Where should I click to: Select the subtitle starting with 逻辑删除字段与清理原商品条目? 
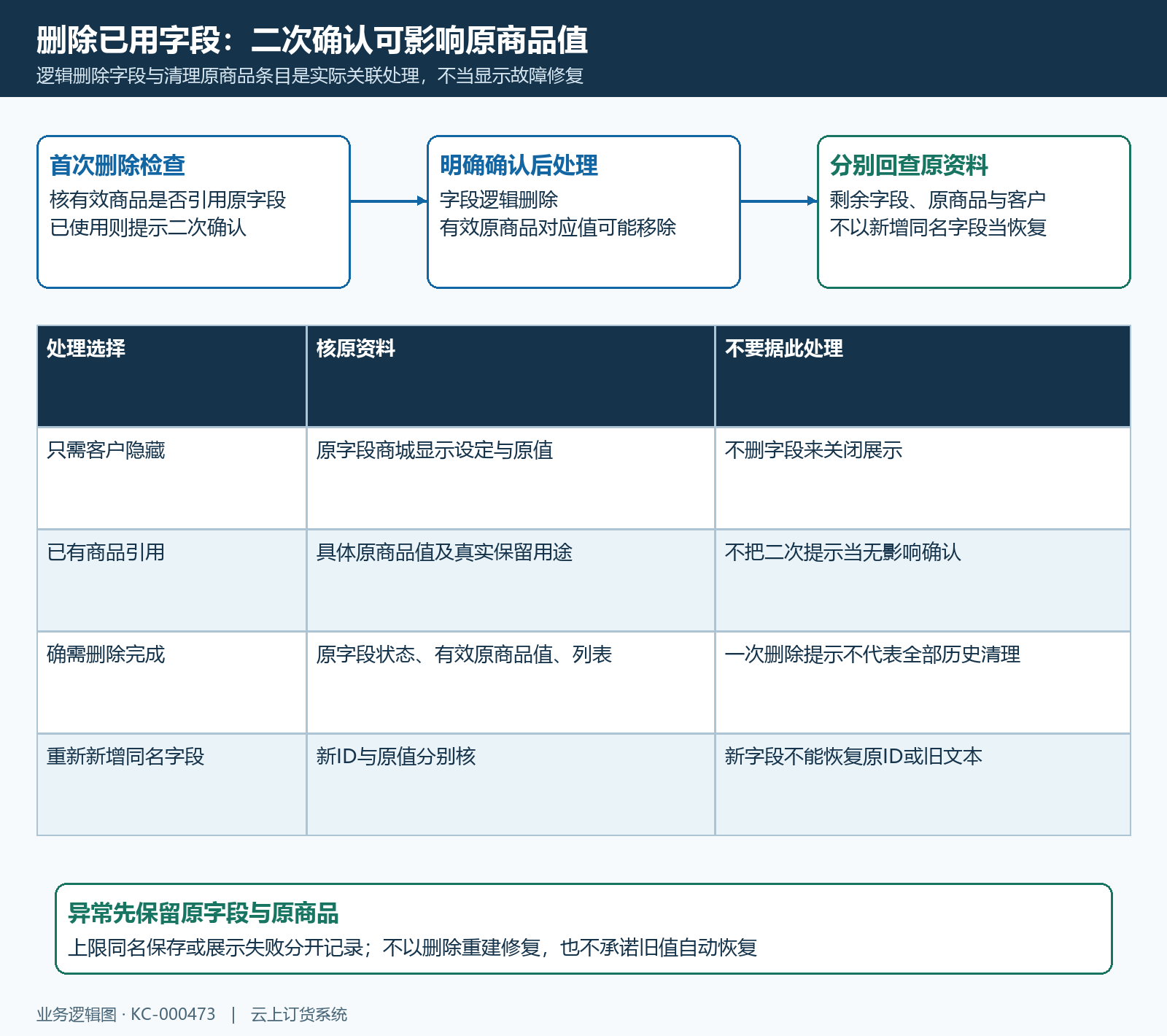pos(310,76)
